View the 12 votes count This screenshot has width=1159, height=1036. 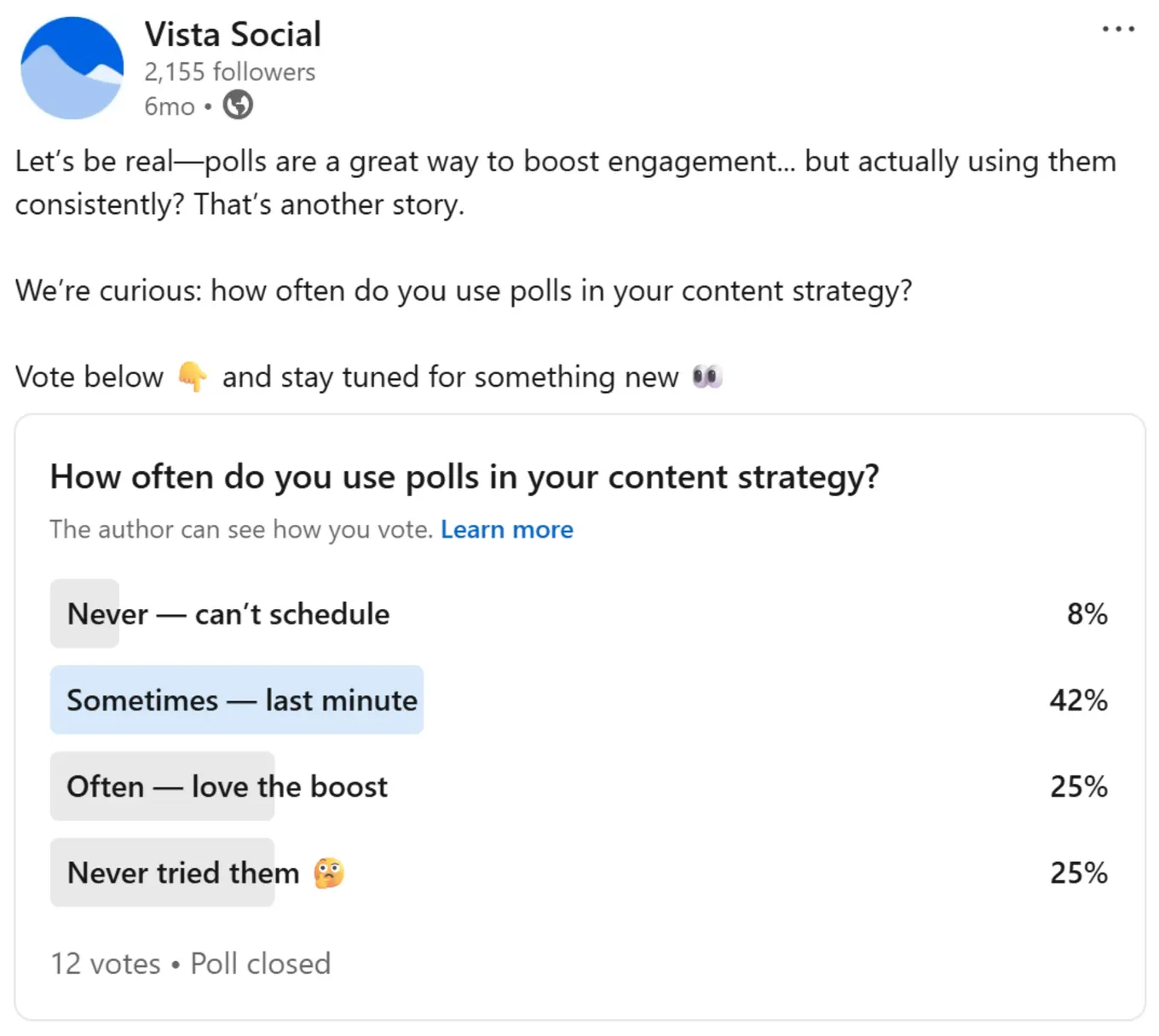105,964
